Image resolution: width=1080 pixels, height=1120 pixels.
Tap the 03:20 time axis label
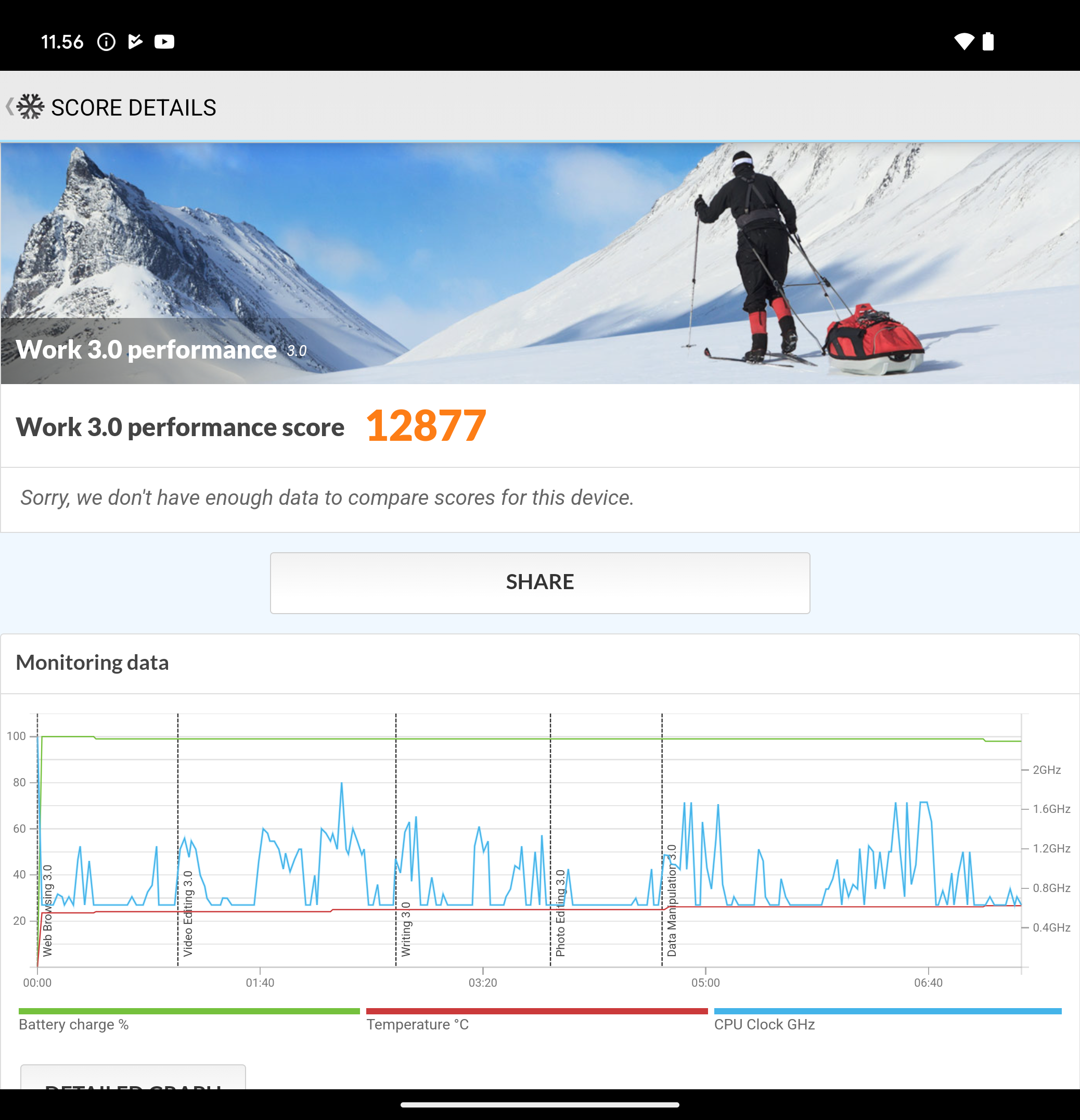483,983
